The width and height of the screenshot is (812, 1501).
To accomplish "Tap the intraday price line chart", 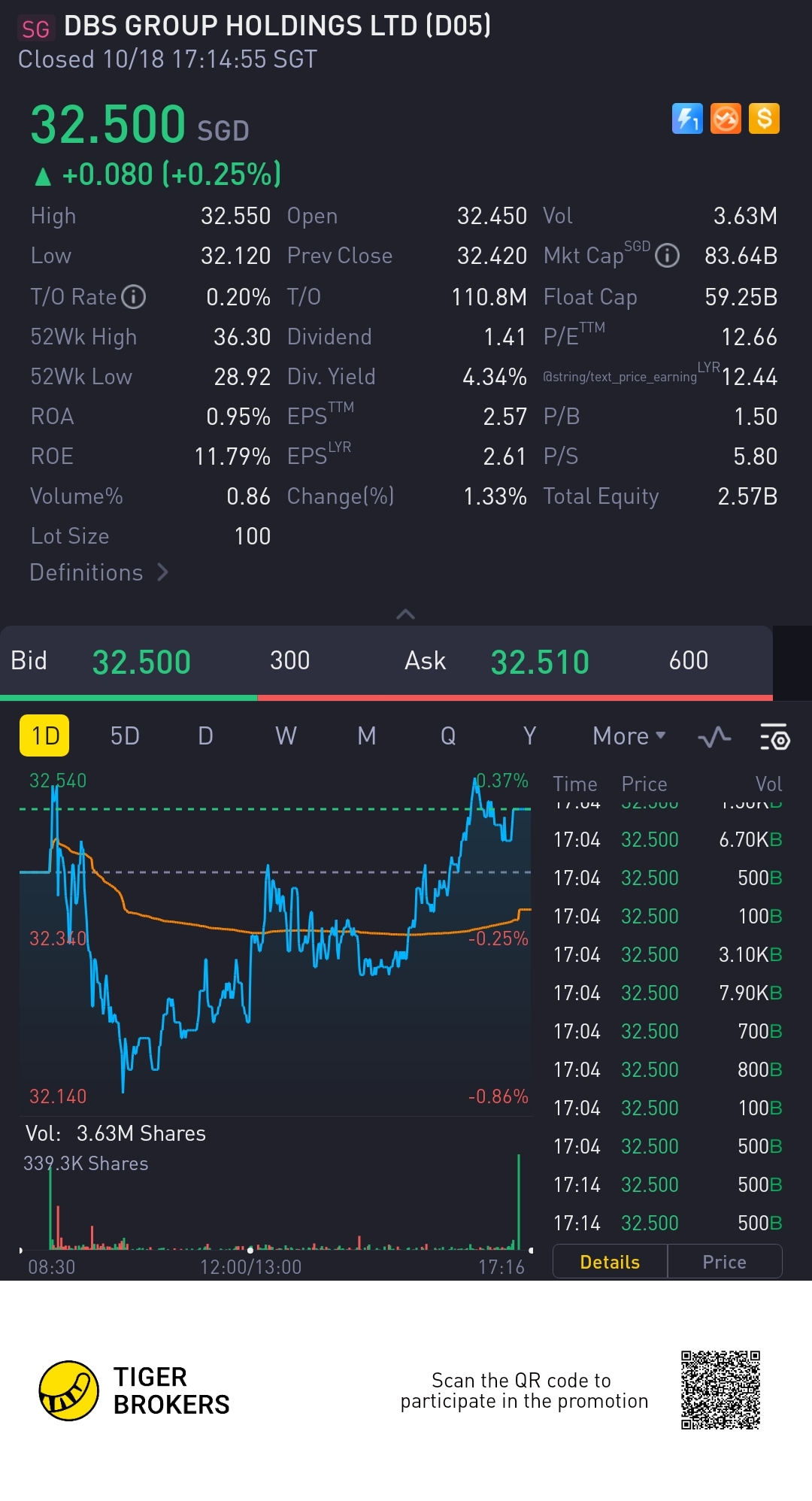I will point(275,940).
